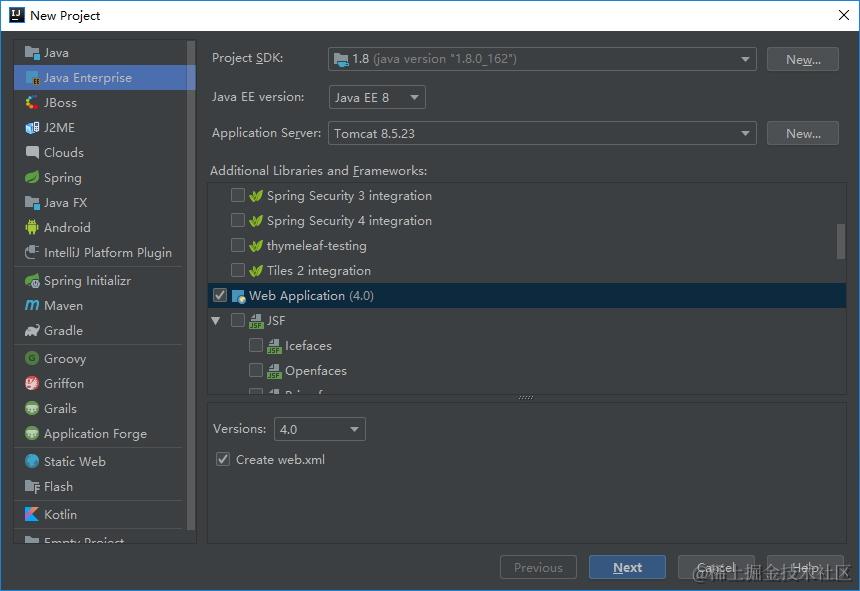Viewport: 860px width, 591px height.
Task: Open the Java EE version dropdown
Action: pyautogui.click(x=377, y=98)
